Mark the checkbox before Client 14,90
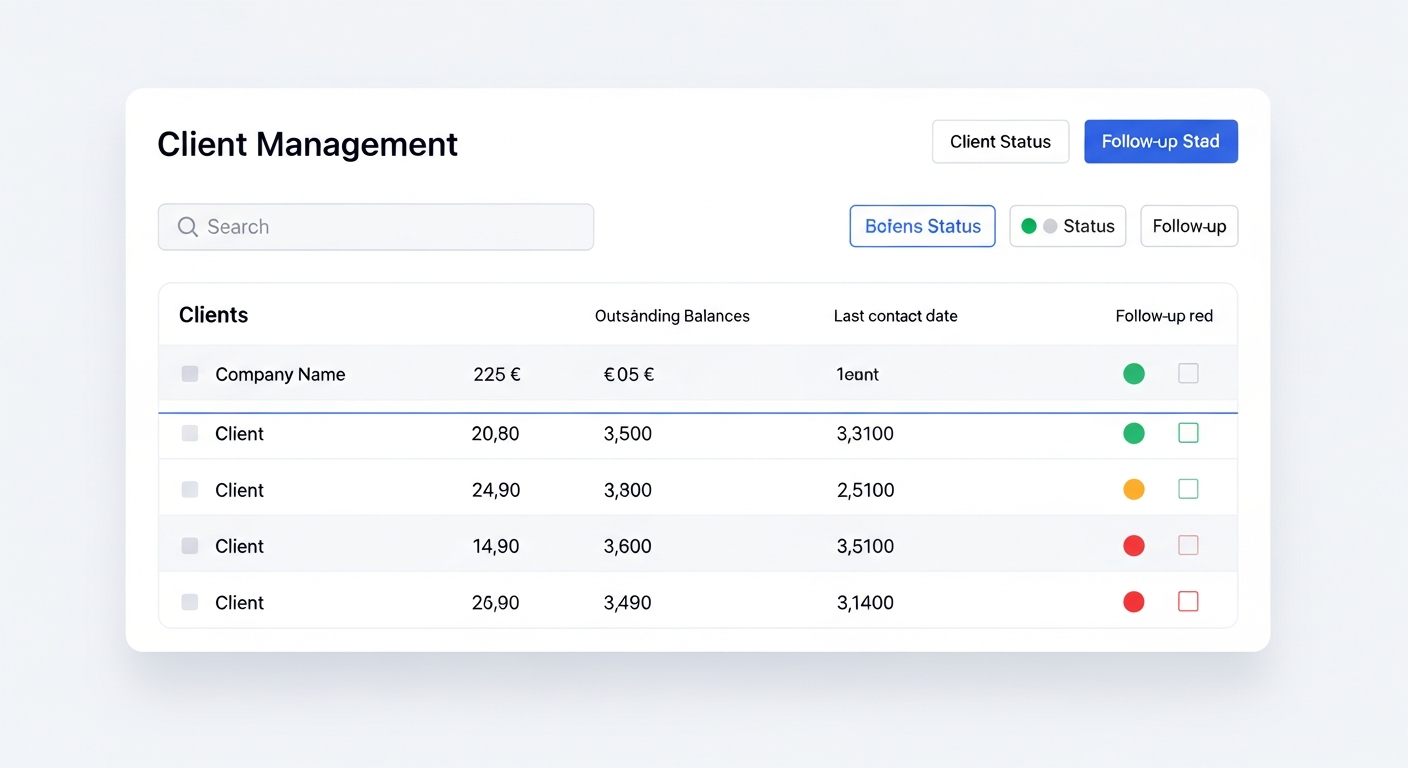Screen dimensions: 1408x768 [x=190, y=546]
